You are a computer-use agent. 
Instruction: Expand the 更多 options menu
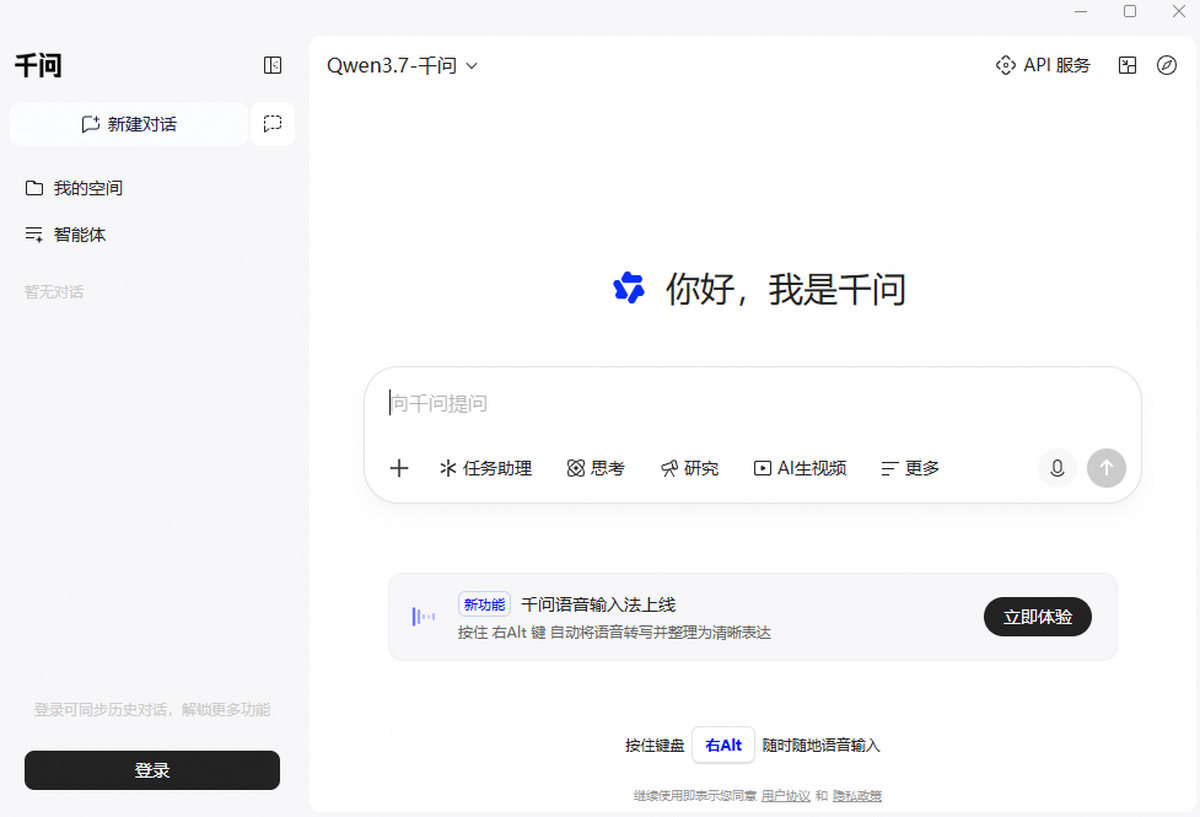pos(910,468)
